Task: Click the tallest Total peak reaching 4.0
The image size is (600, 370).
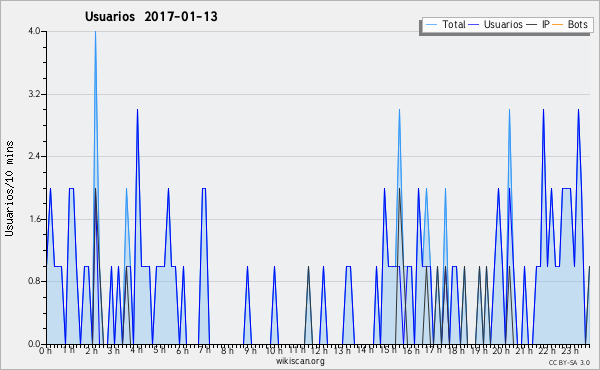Action: [x=95, y=32]
